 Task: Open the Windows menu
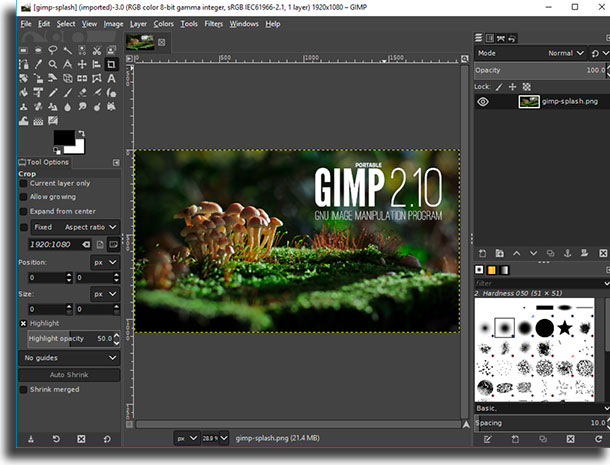pos(244,24)
